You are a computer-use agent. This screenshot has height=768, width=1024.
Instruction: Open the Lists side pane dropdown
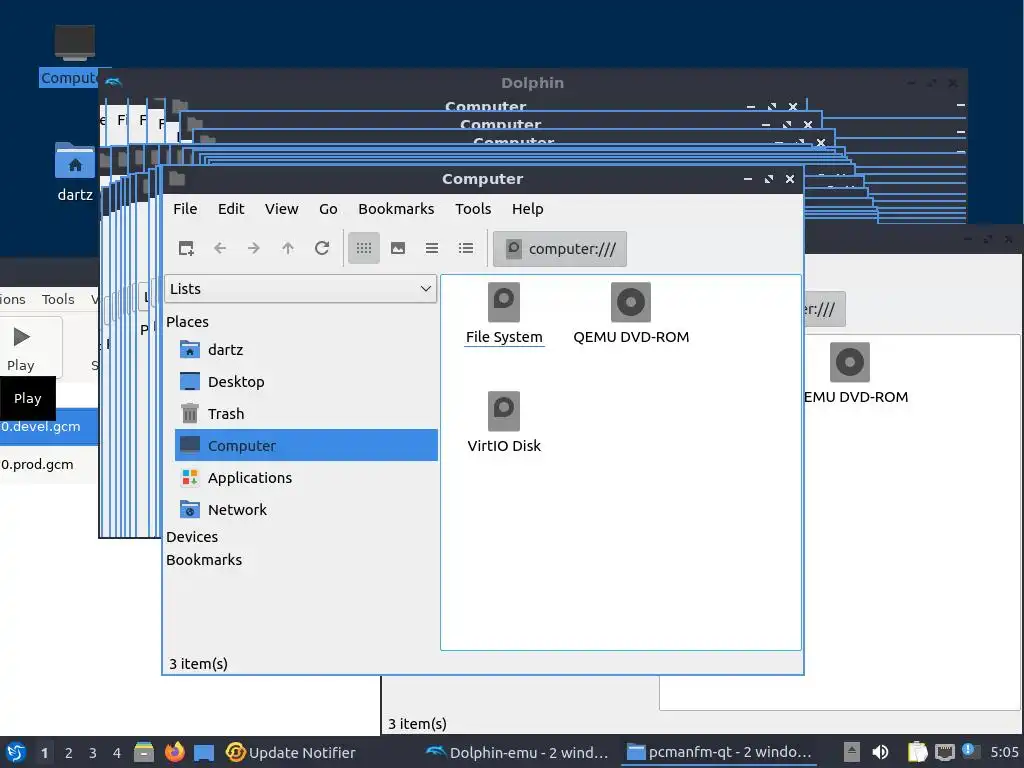tap(300, 289)
